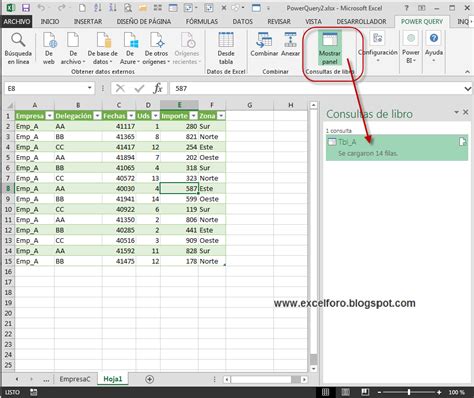Screen dimensions: 474x398
Task: Save the workbook with the floppy icon
Action: pos(26,7)
